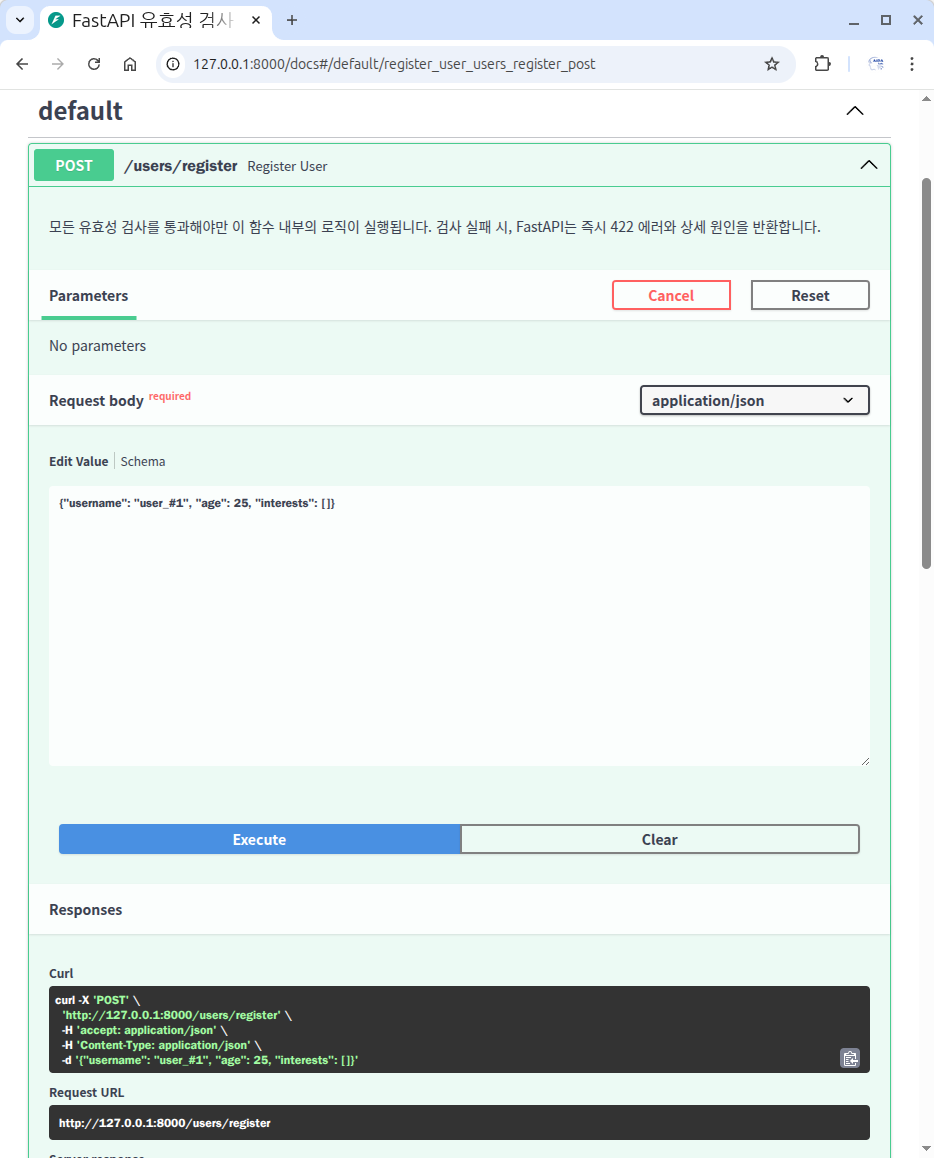Click the 'Register User' summary text
The height and width of the screenshot is (1158, 934).
coord(287,166)
